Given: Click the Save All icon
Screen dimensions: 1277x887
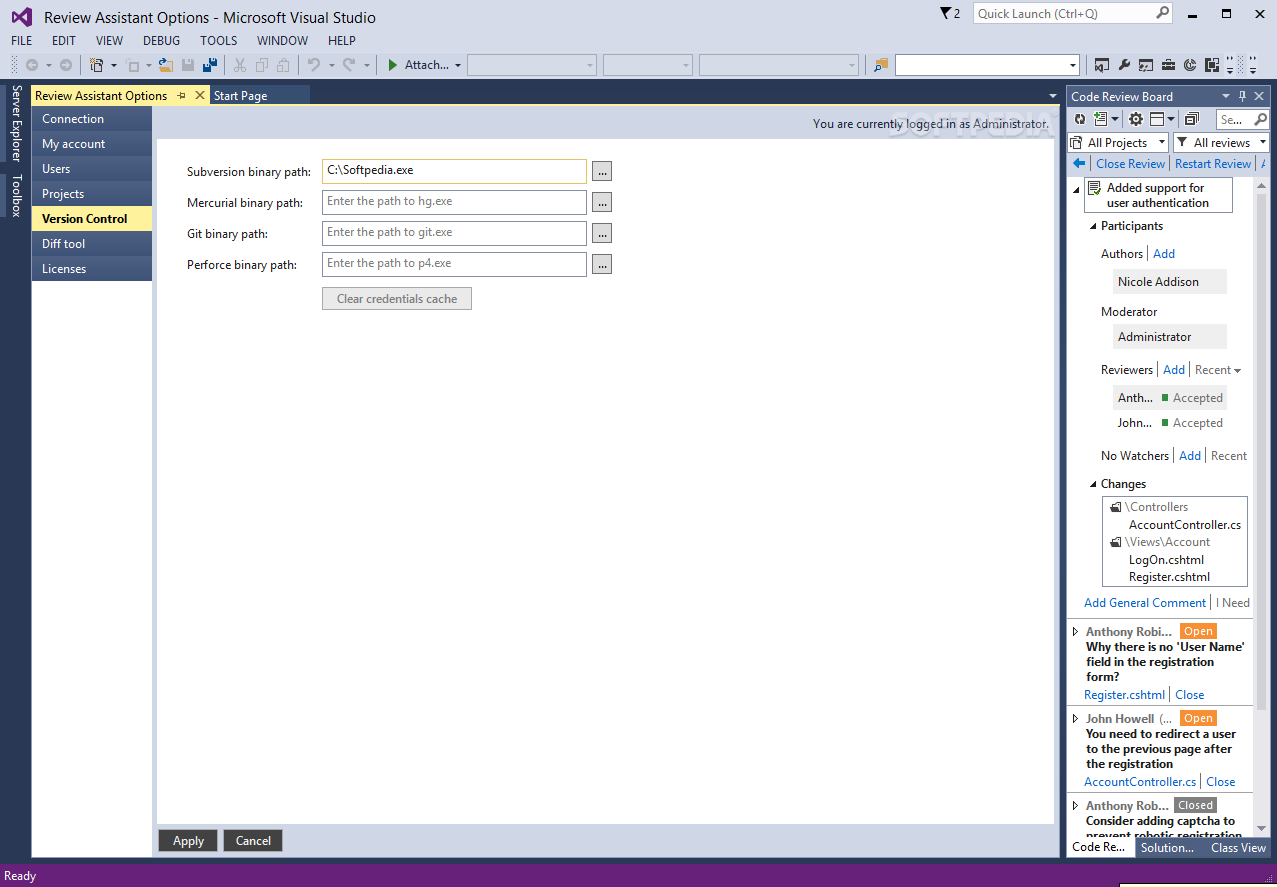Looking at the screenshot, I should click(210, 65).
